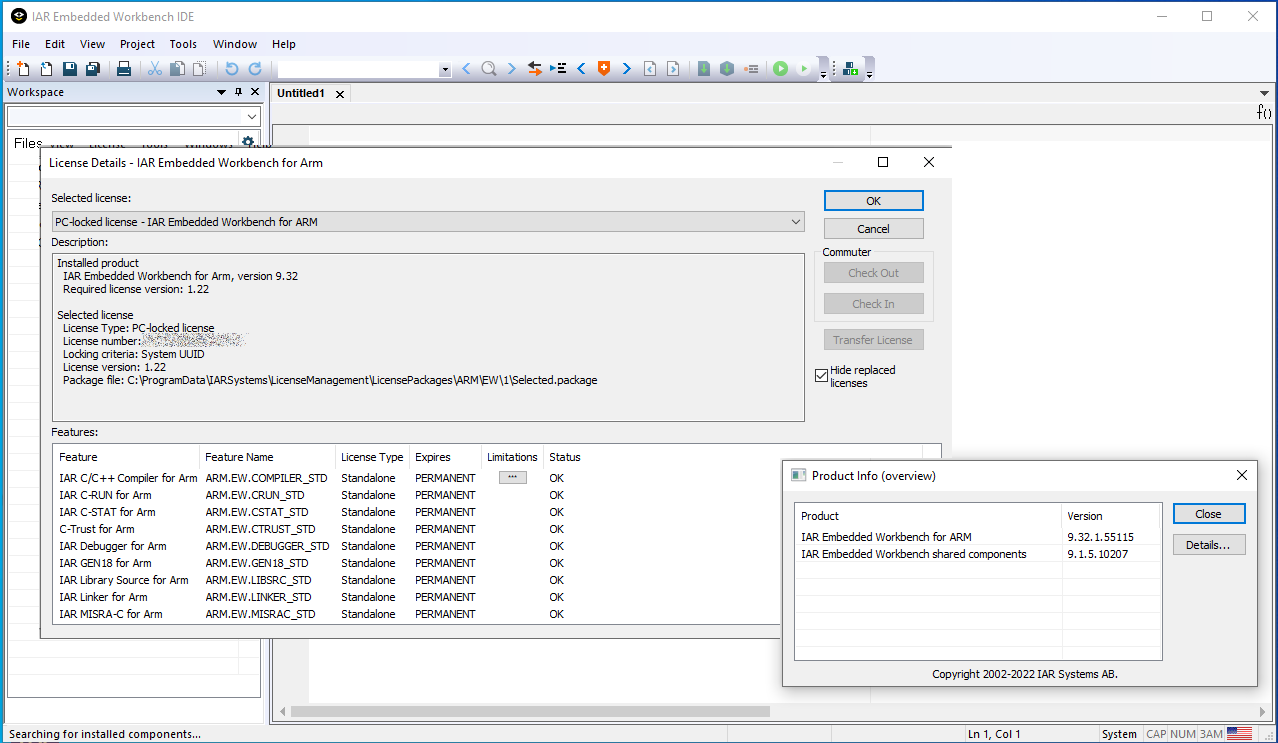This screenshot has width=1278, height=743.
Task: Click the Cut scissors icon
Action: [x=155, y=69]
